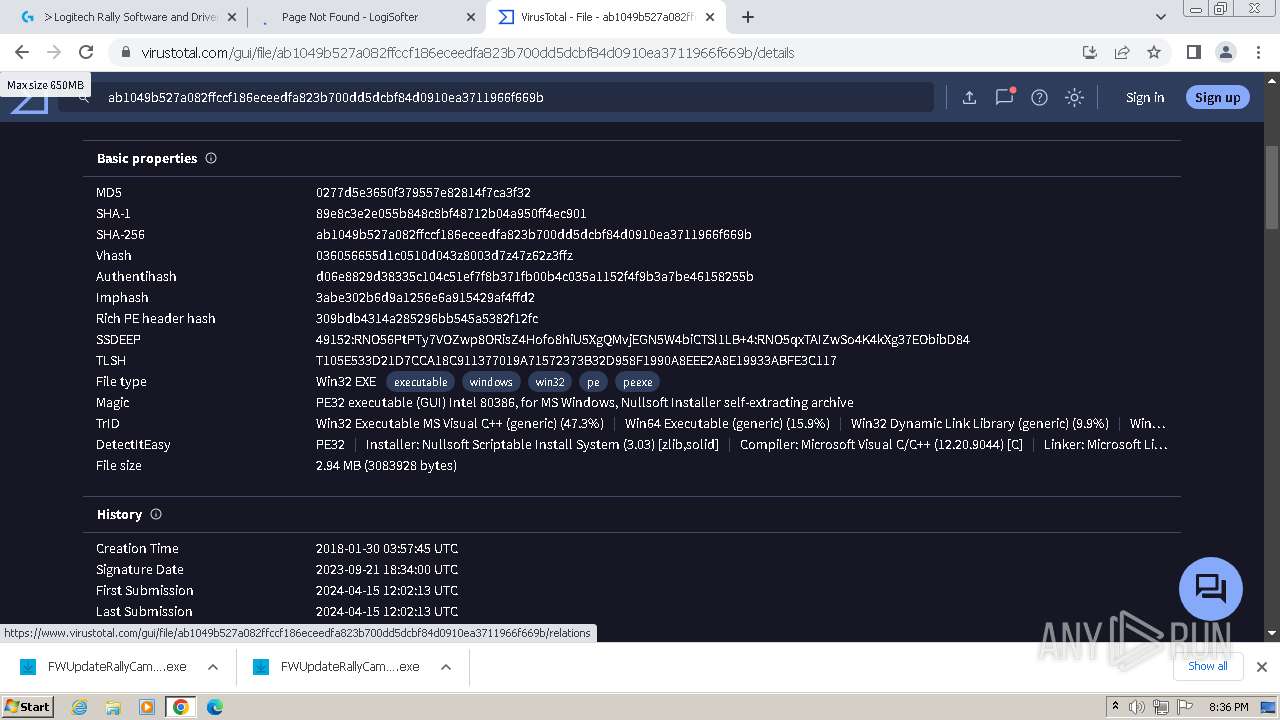The width and height of the screenshot is (1280, 720).
Task: Click the TLSH value
Action: 576,360
